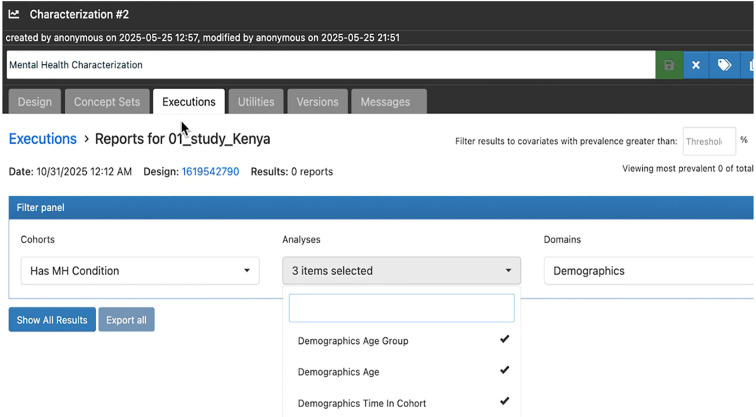This screenshot has height=417, width=756.
Task: Open the Utilities tab
Action: click(256, 102)
